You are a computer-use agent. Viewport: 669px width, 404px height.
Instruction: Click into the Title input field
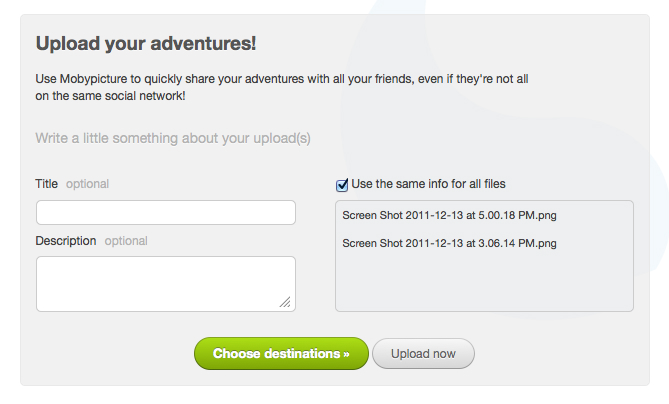point(166,213)
